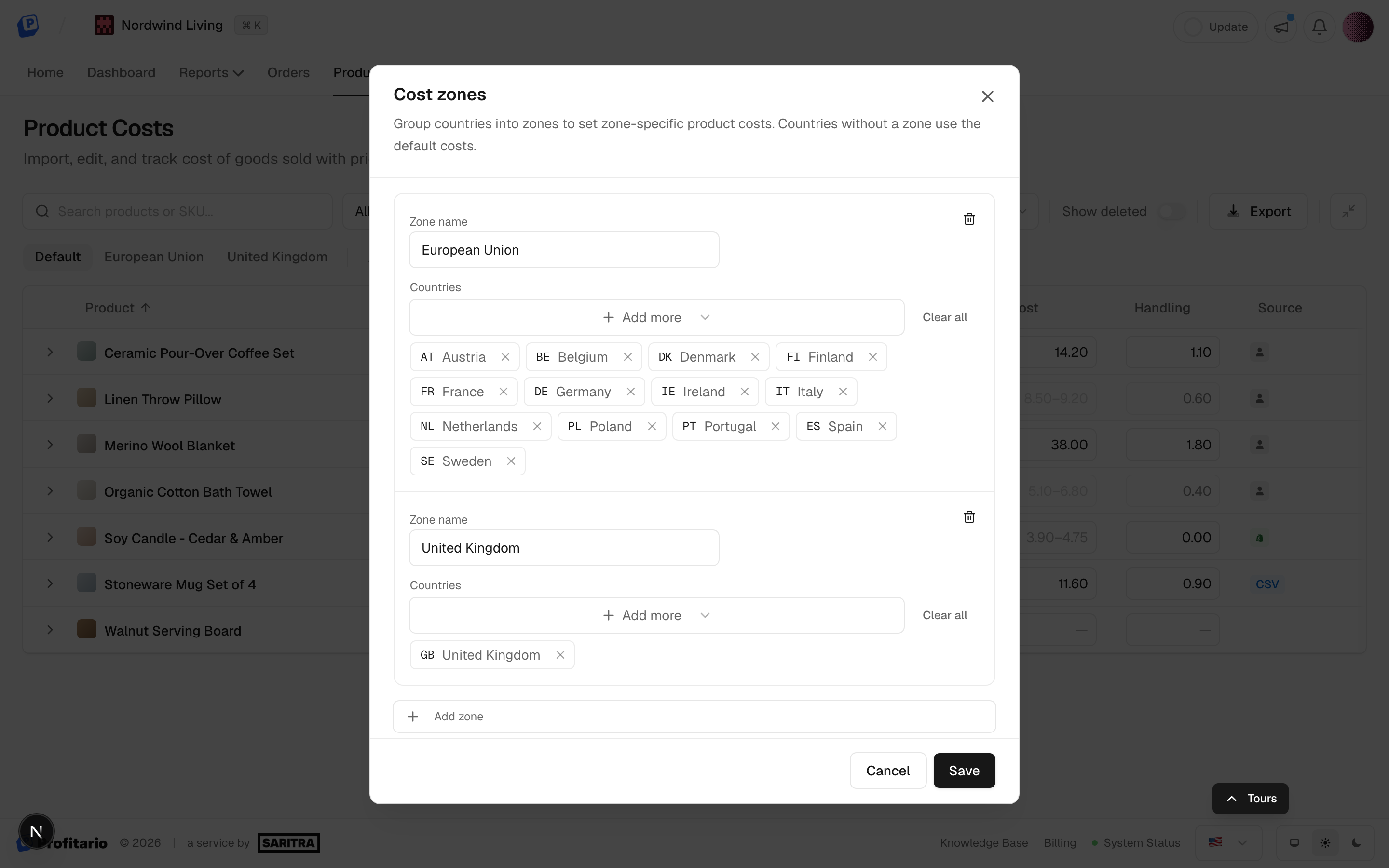The height and width of the screenshot is (868, 1389).
Task: Add a new zone
Action: (694, 717)
